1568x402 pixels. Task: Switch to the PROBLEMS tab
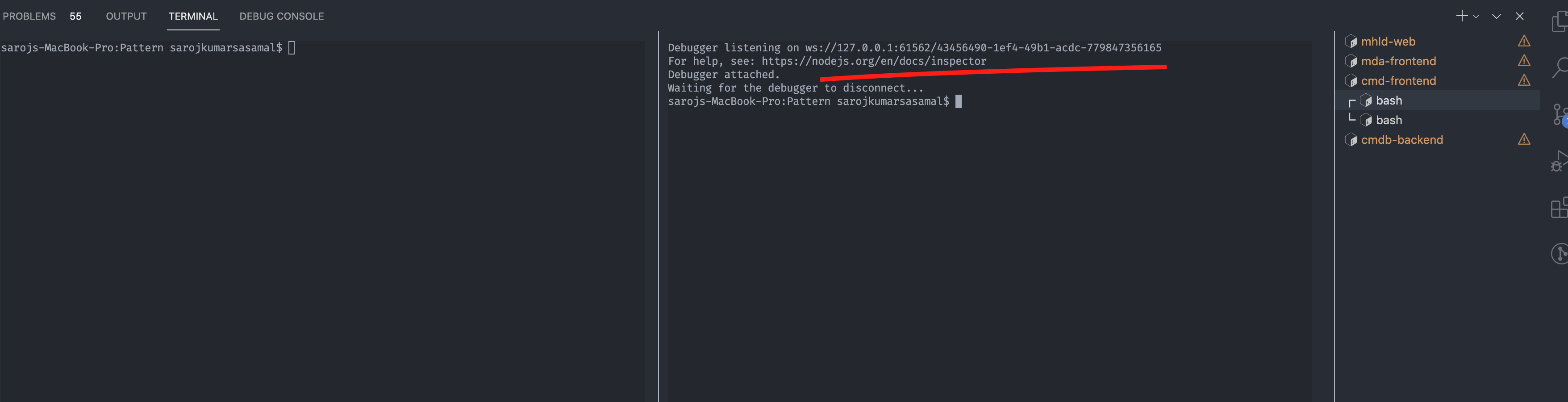point(29,17)
